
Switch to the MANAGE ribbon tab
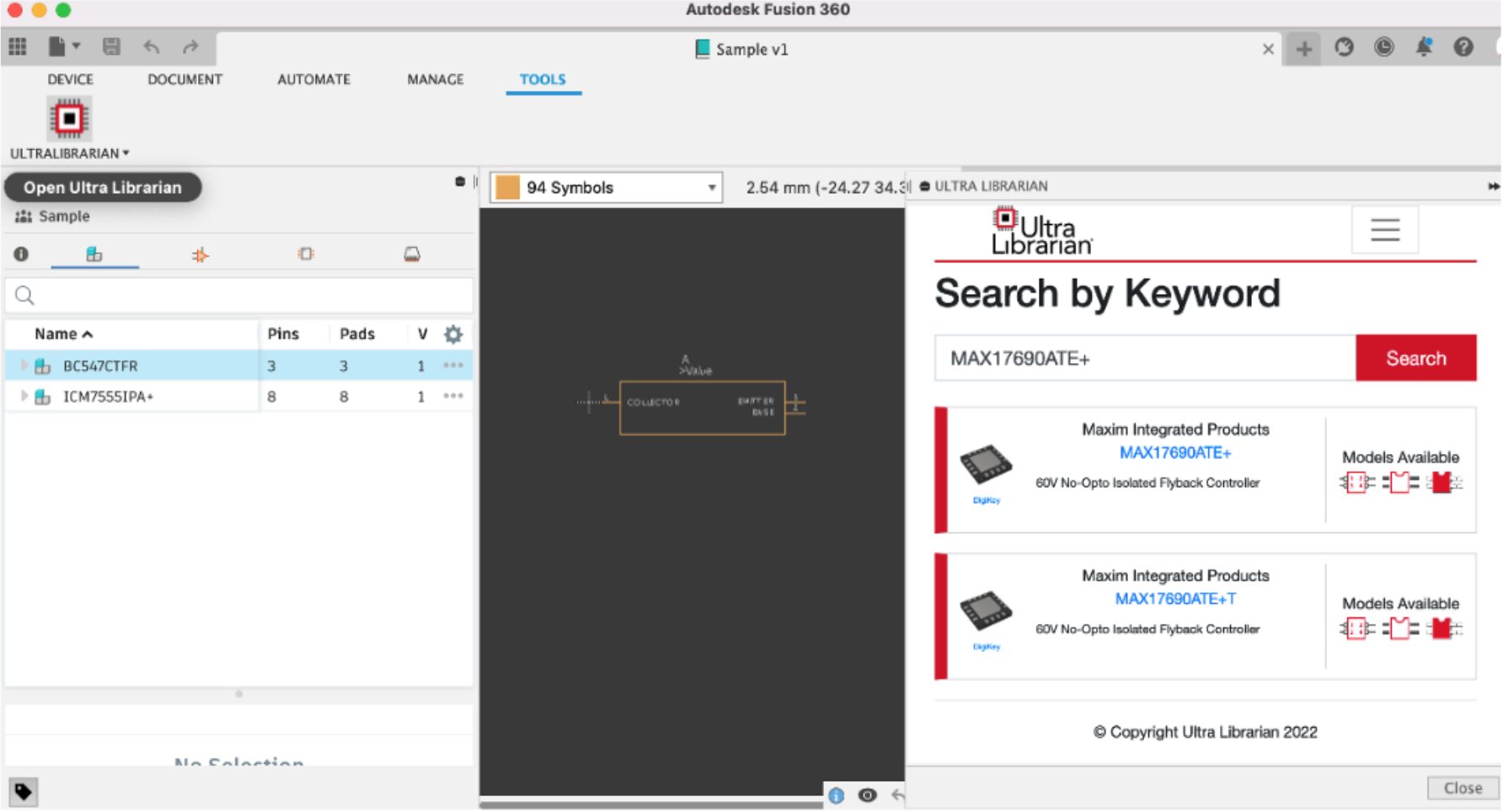click(x=435, y=79)
